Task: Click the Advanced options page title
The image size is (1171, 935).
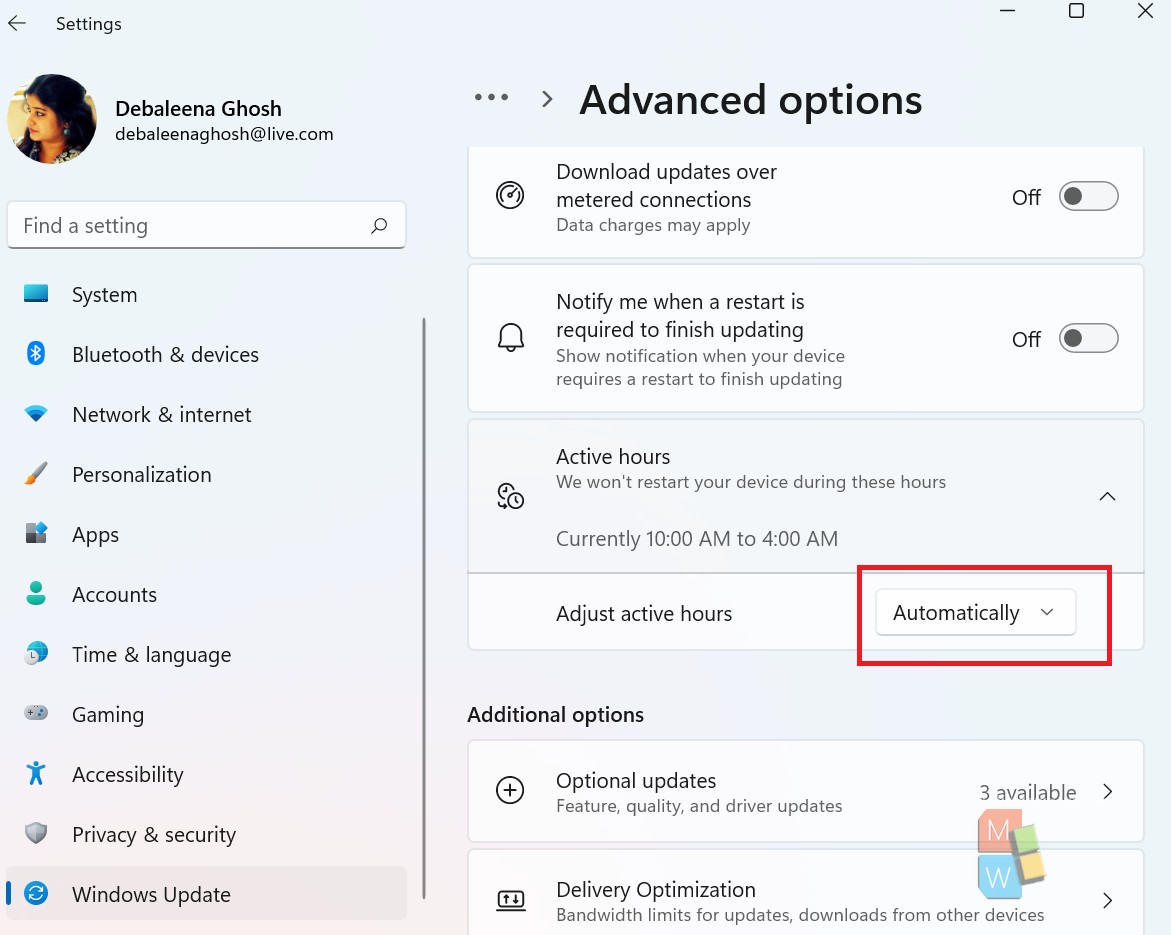Action: 751,100
